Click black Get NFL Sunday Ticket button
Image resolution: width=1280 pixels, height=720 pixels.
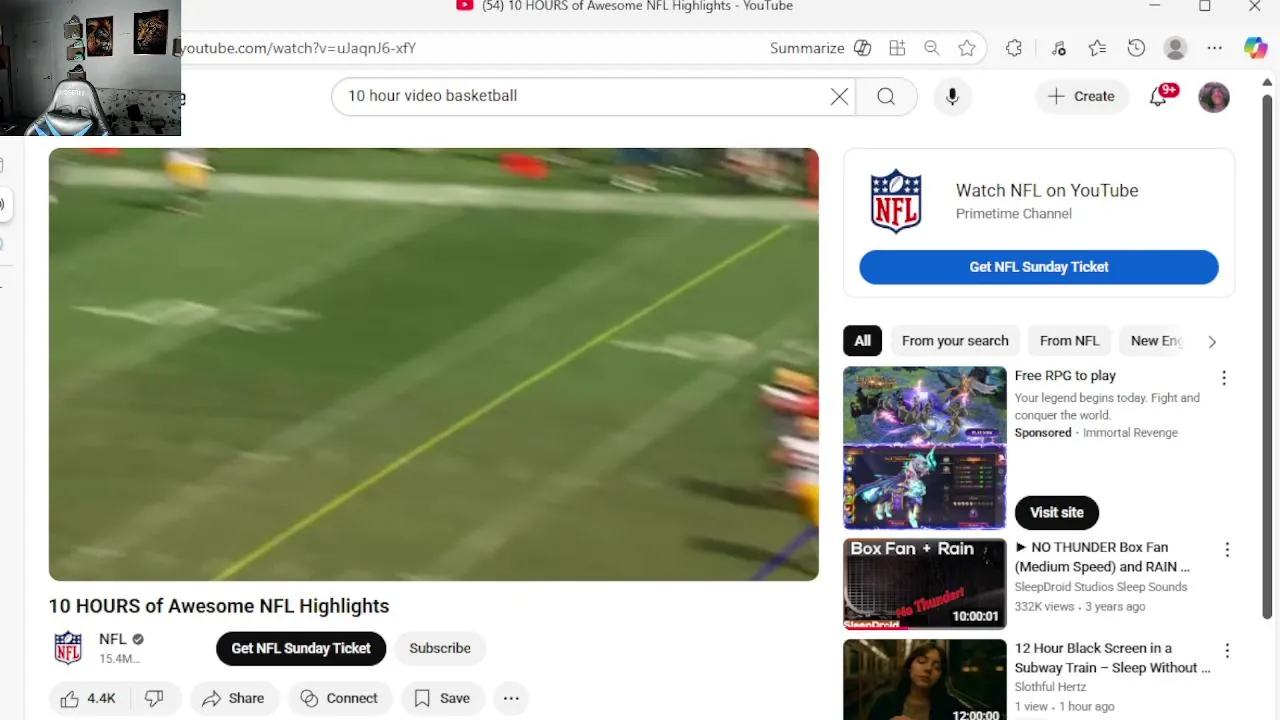(301, 648)
